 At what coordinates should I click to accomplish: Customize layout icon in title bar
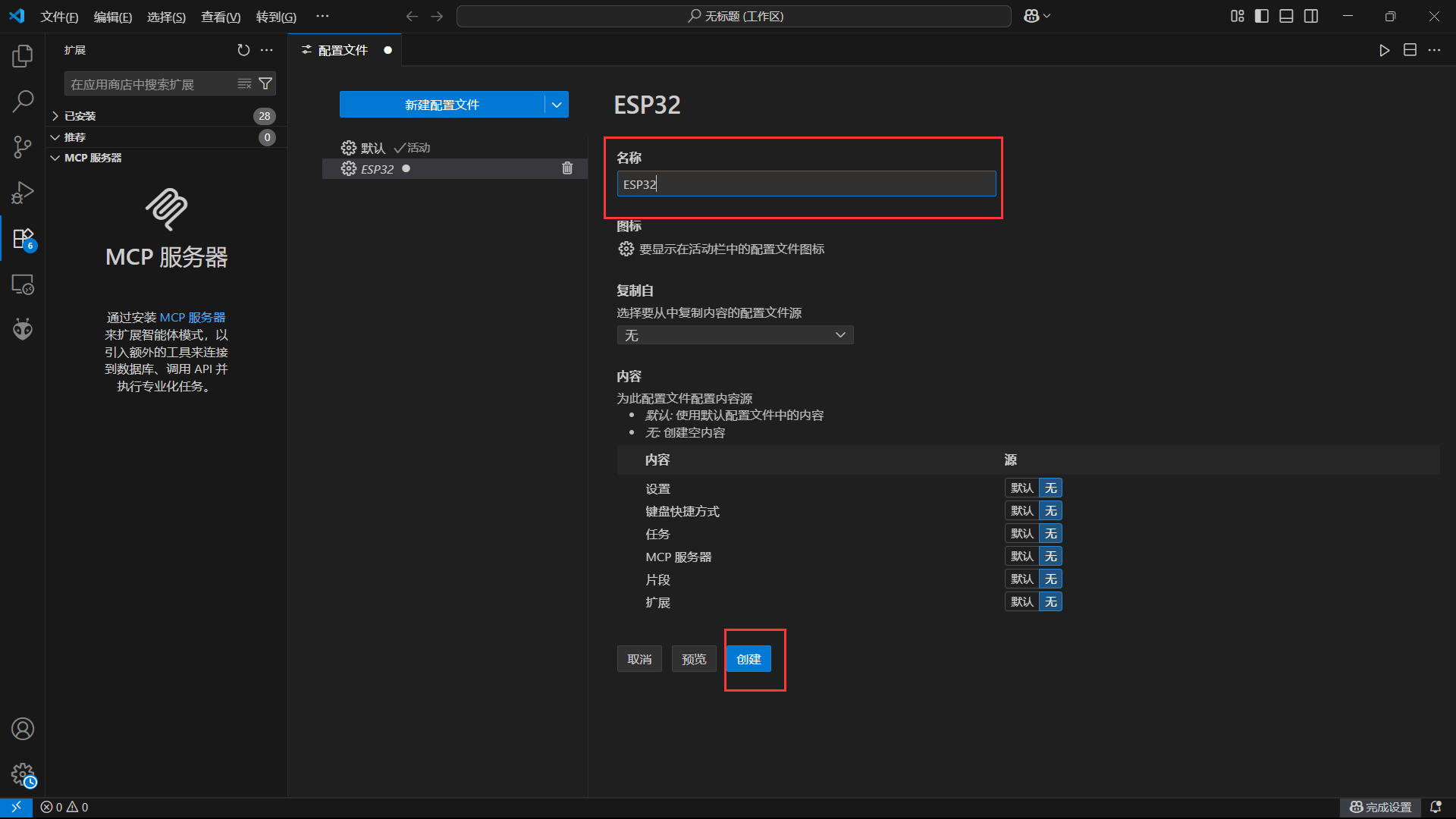pos(1238,16)
